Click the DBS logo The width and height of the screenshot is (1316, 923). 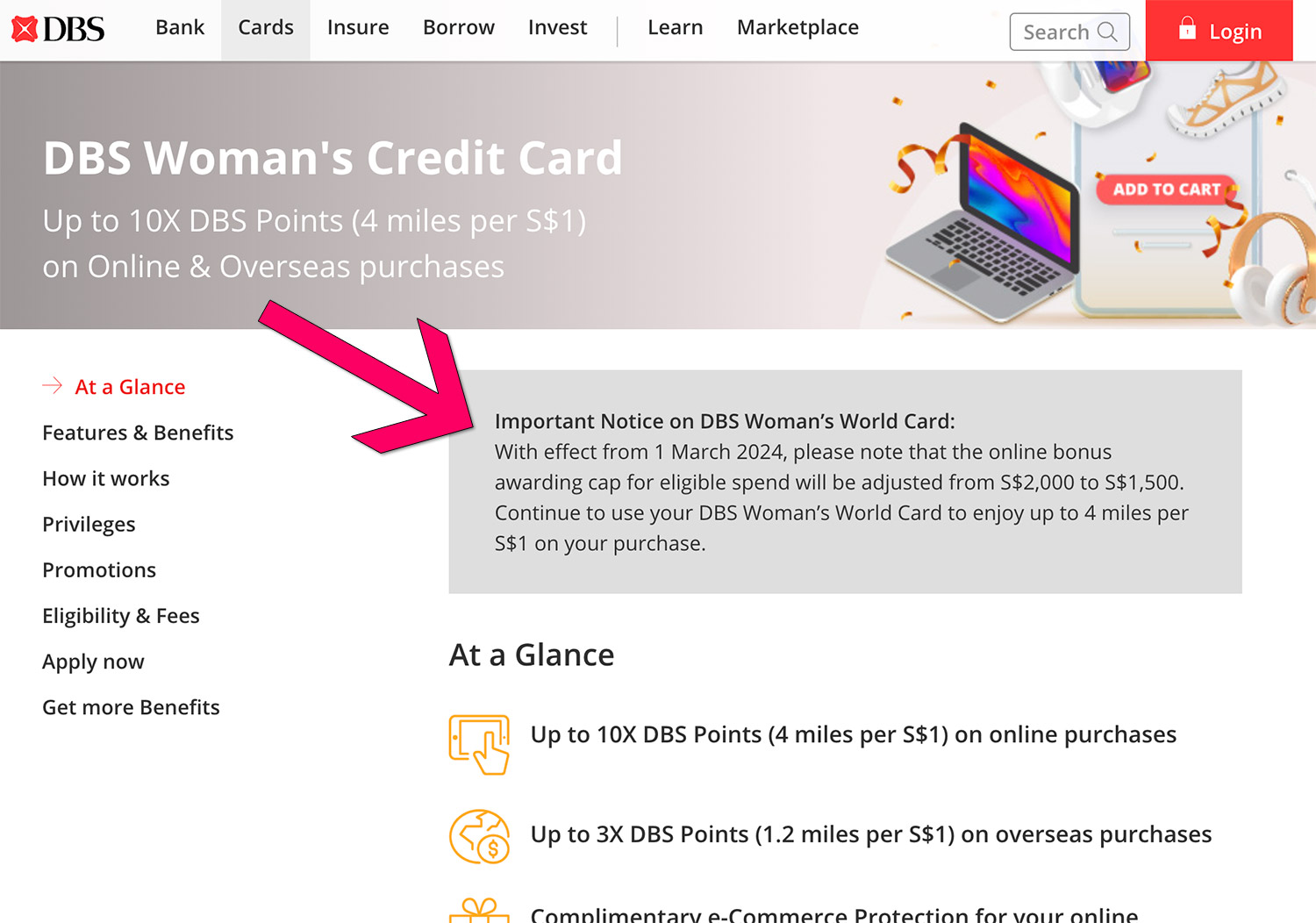[58, 29]
